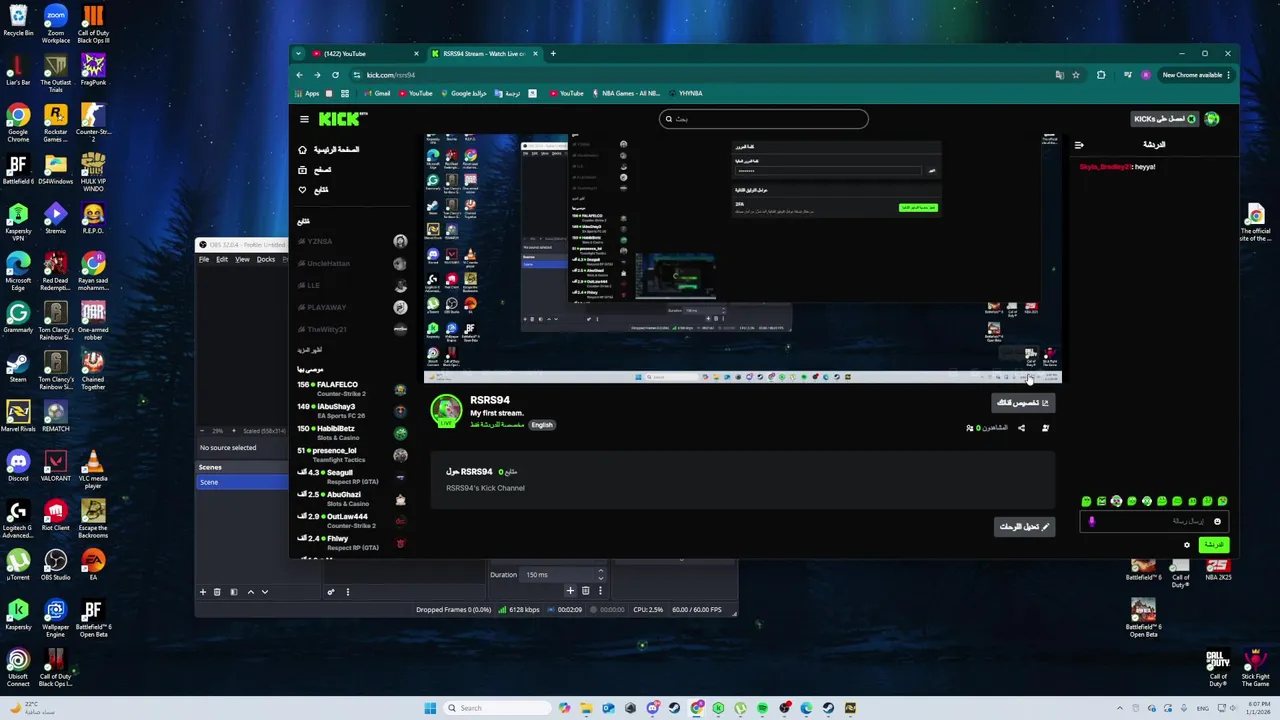Reload the page in Chrome
Screen dimensions: 1280x720
click(335, 75)
